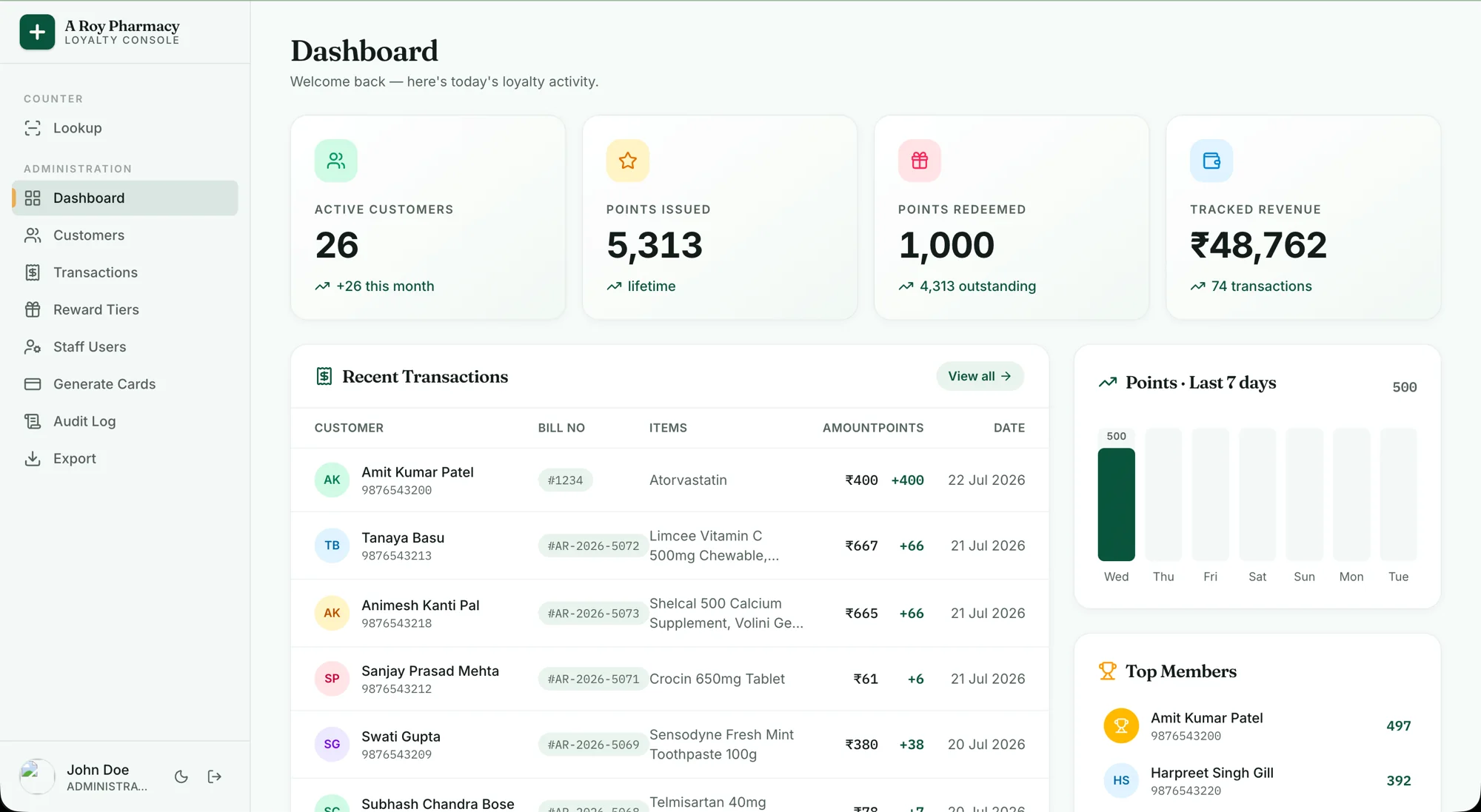Click the green plus pharmacy logo icon

tap(37, 32)
